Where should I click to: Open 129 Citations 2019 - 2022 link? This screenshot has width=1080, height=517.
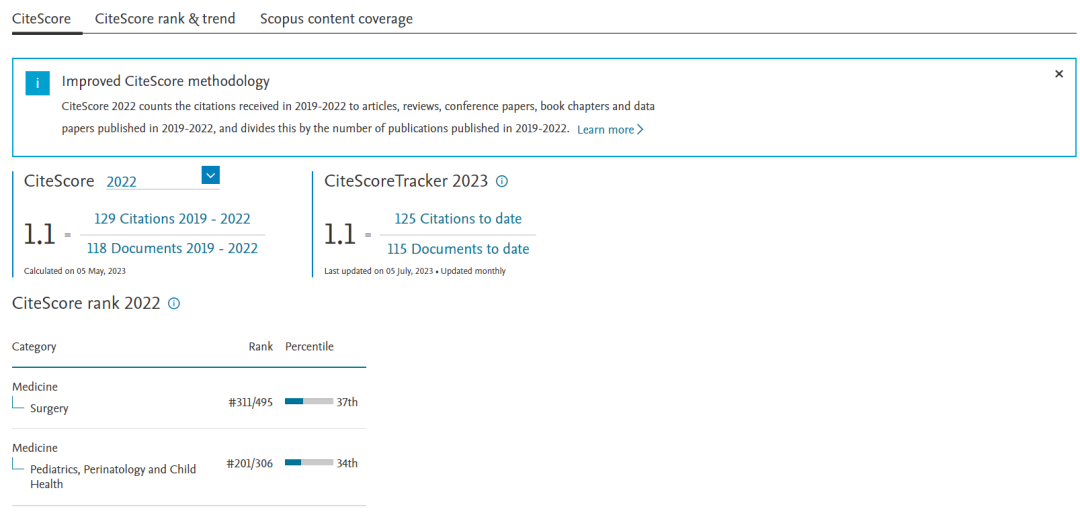(x=172, y=219)
